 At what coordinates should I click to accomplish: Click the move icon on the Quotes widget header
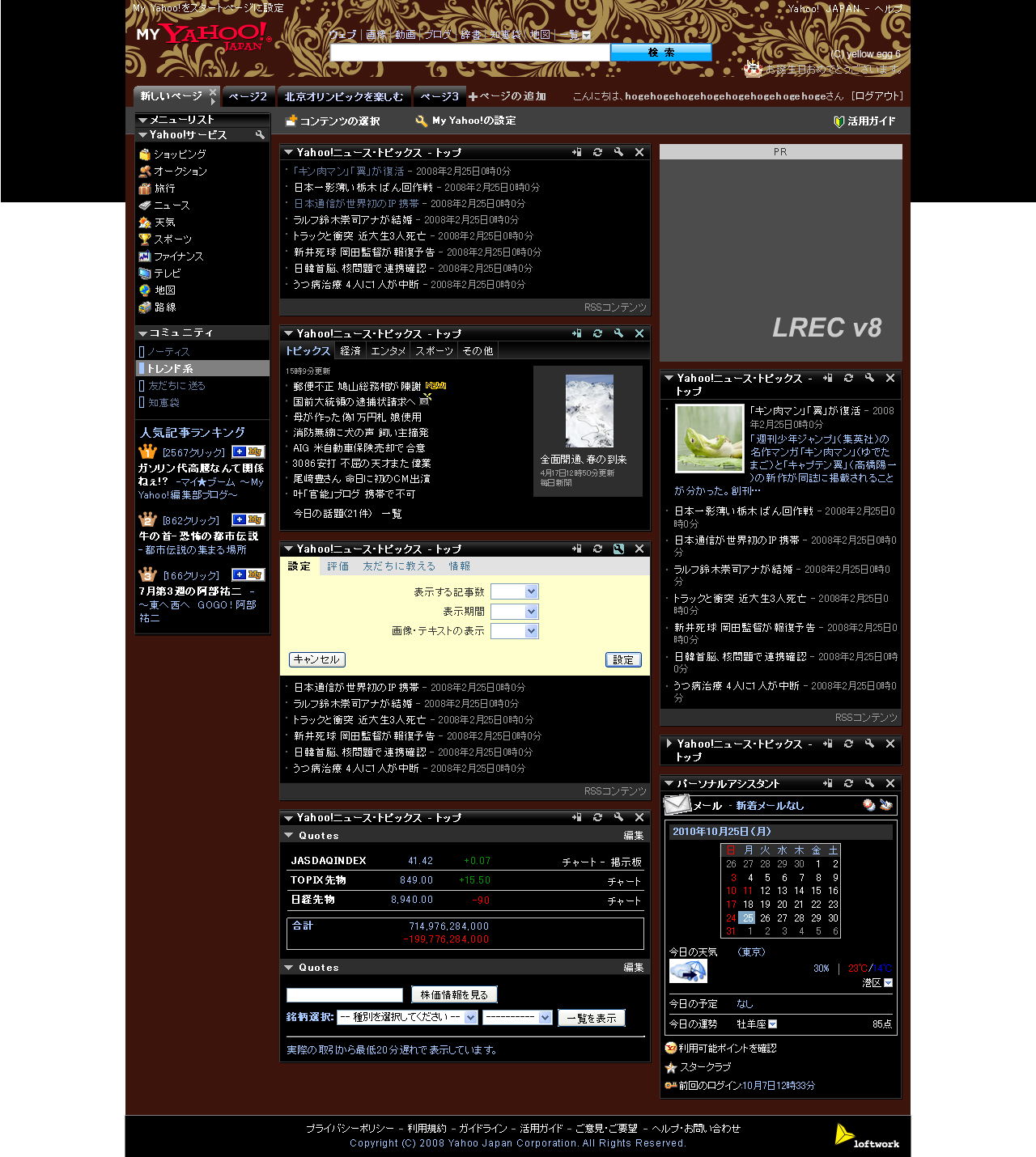point(576,817)
